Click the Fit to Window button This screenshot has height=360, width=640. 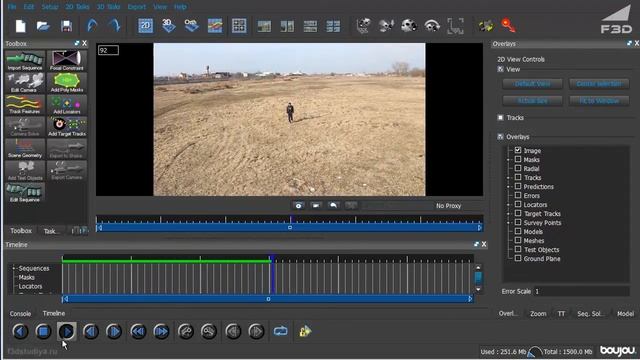click(x=599, y=100)
